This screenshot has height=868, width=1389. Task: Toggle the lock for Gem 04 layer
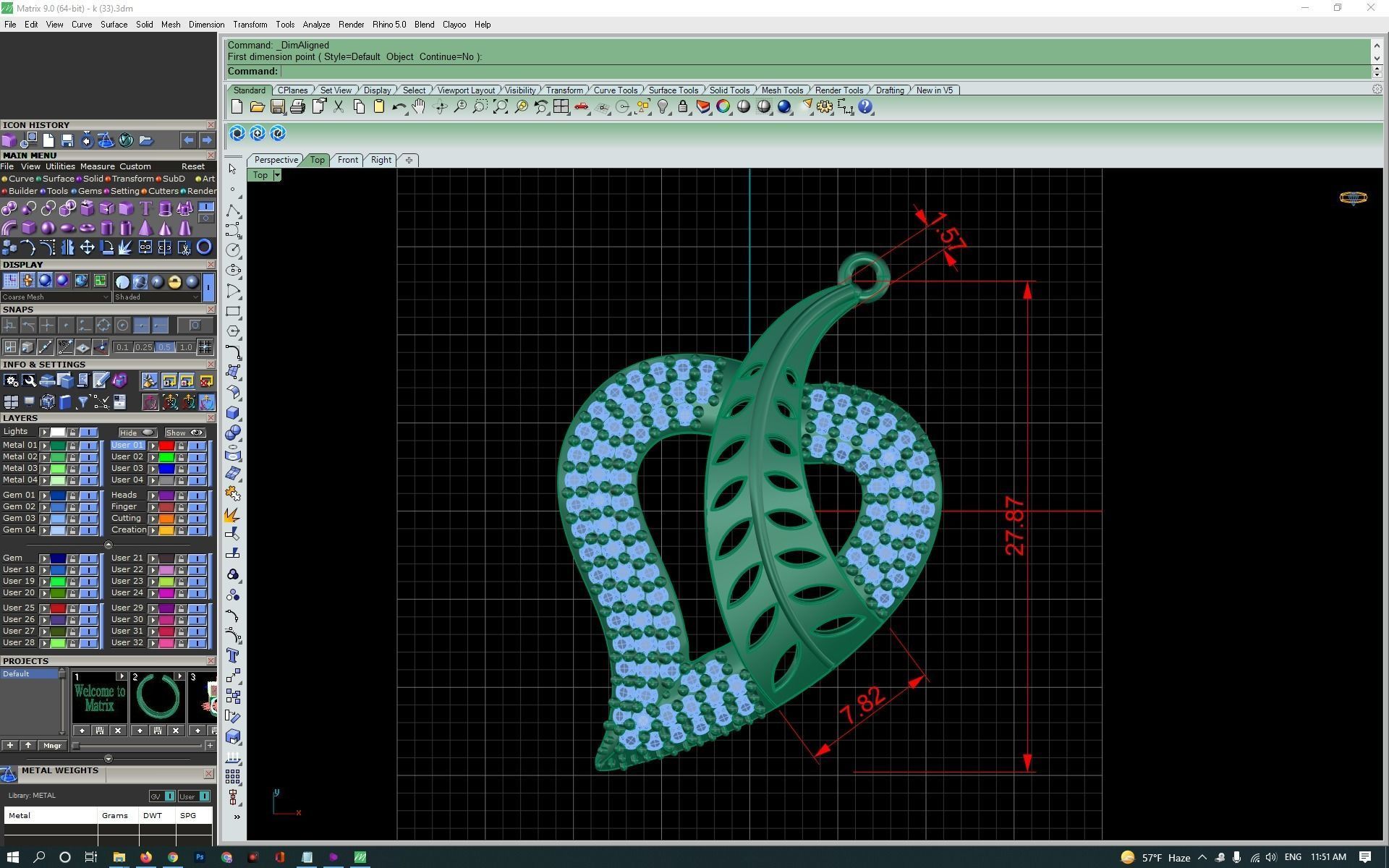[72, 530]
